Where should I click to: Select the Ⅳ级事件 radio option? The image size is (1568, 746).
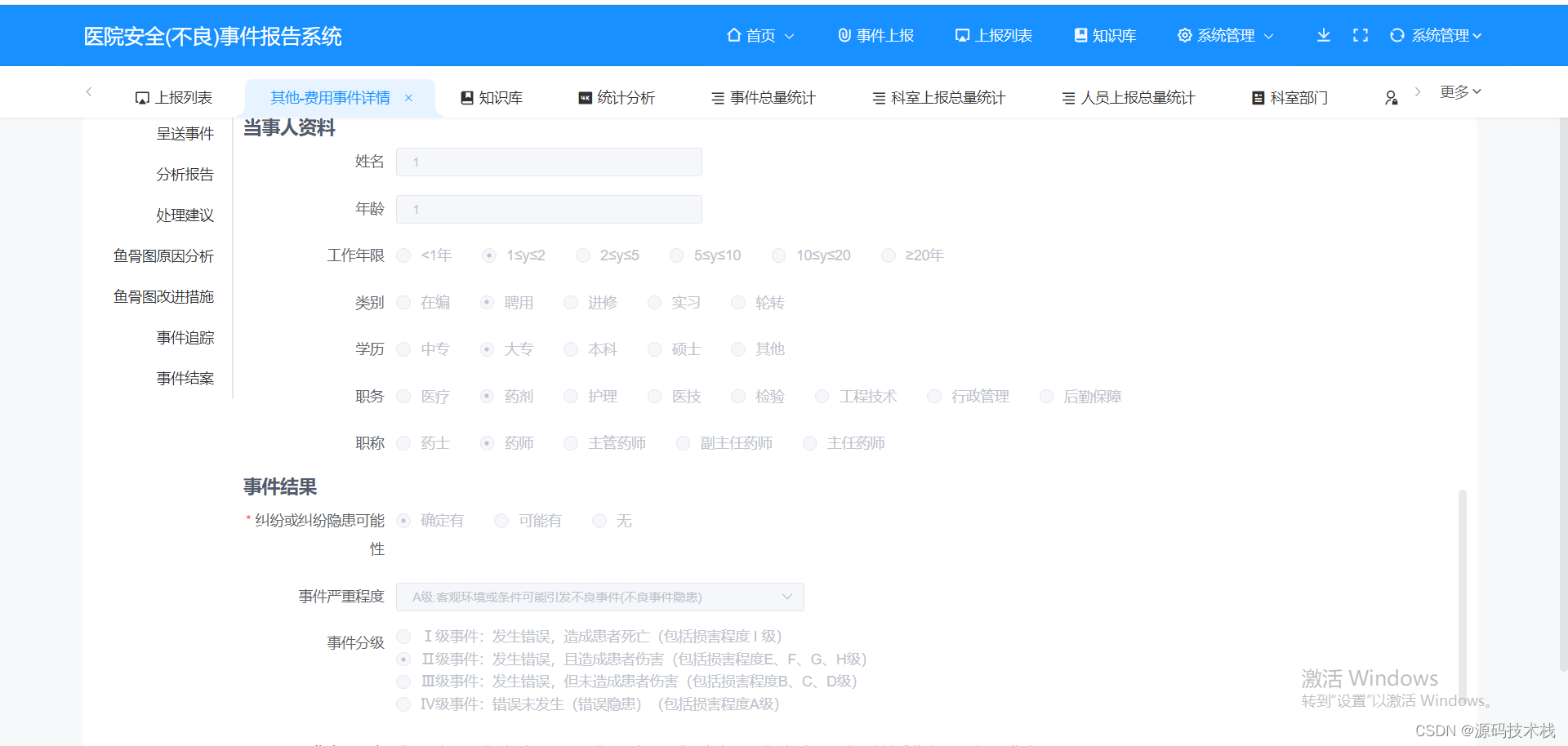pyautogui.click(x=403, y=704)
